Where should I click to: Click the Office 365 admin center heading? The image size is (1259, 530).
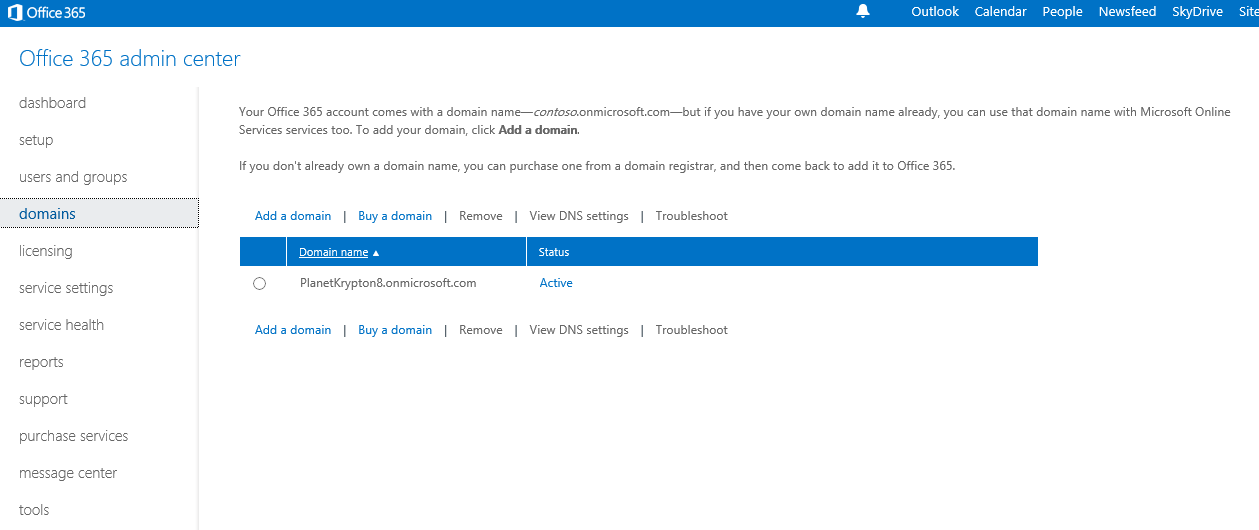[x=130, y=59]
